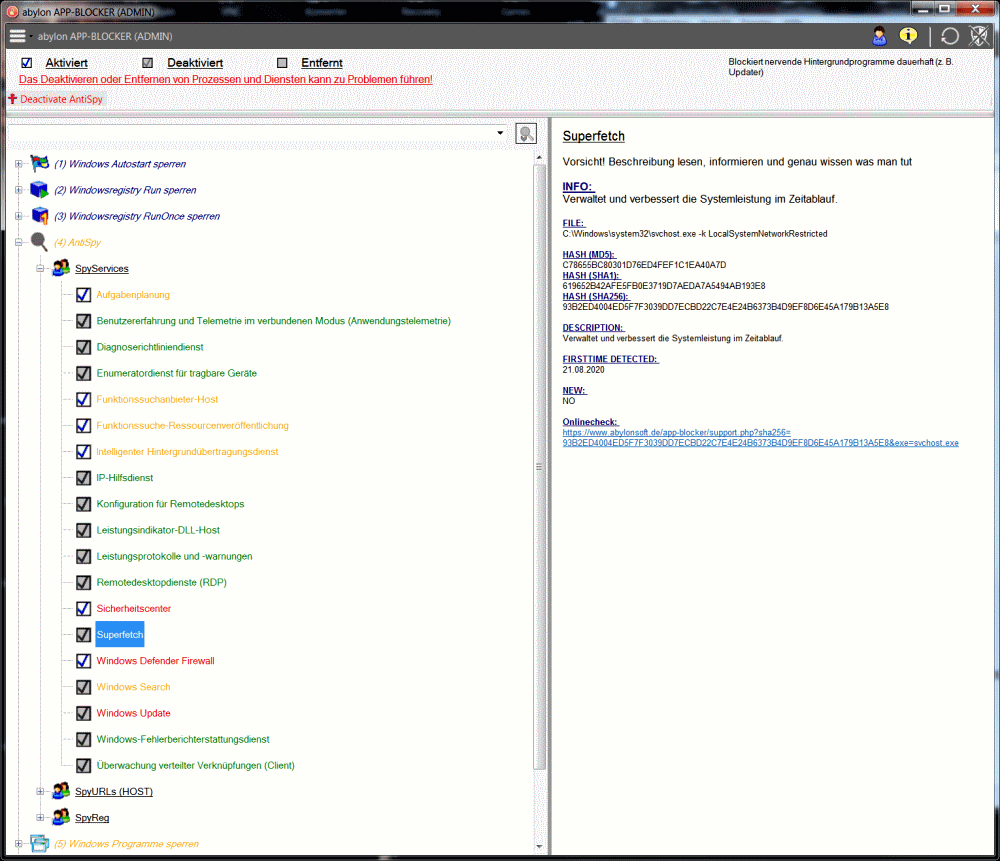Viewport: 1000px width, 861px height.
Task: Collapse the (4) AntiSpy node
Action: [x=18, y=242]
